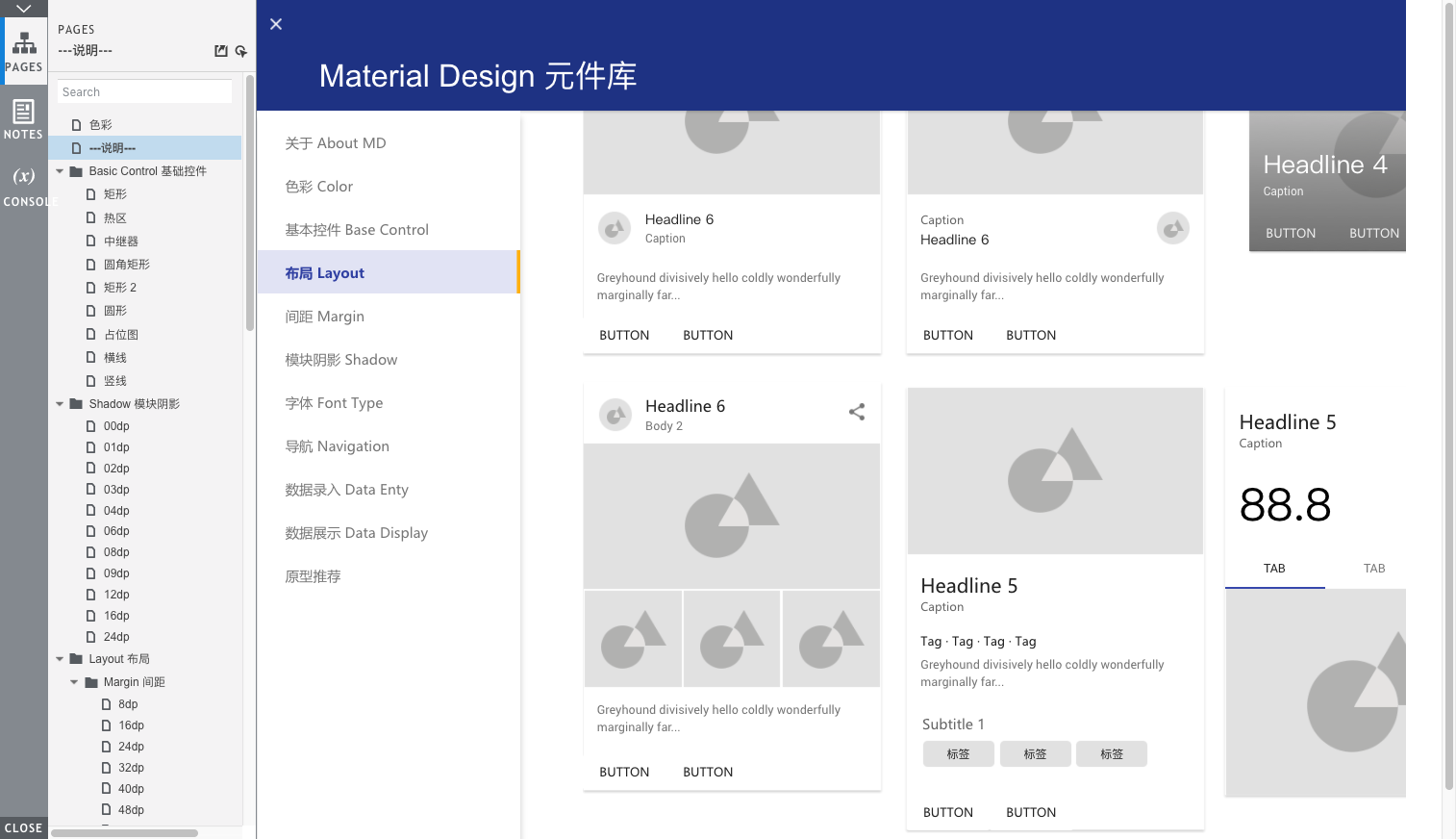Screen dimensions: 1456x839
Task: Open the 32dp margin page
Action: click(132, 768)
